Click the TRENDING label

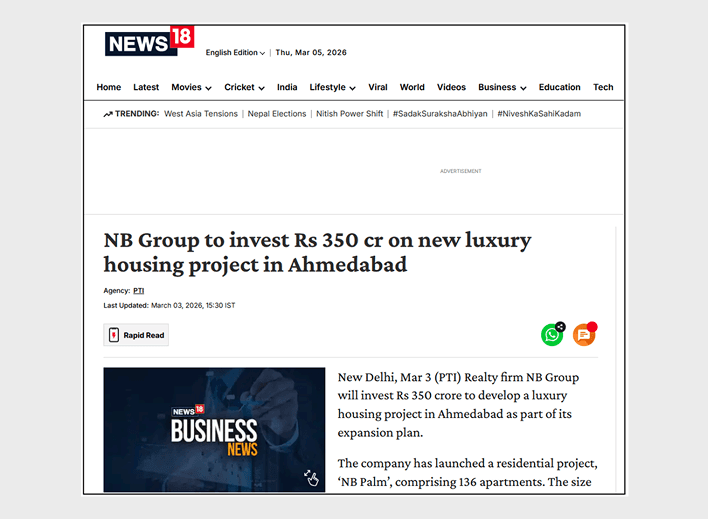pos(137,114)
